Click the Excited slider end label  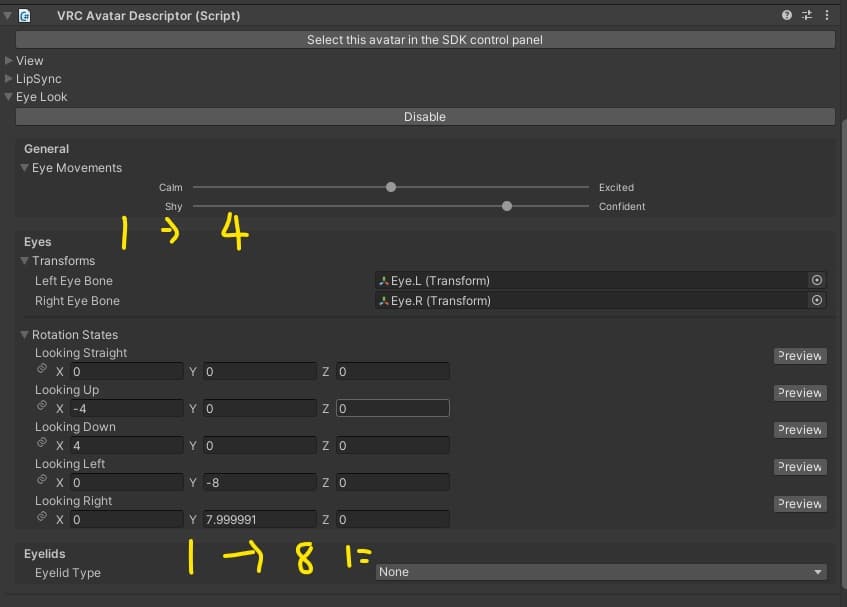(x=616, y=187)
